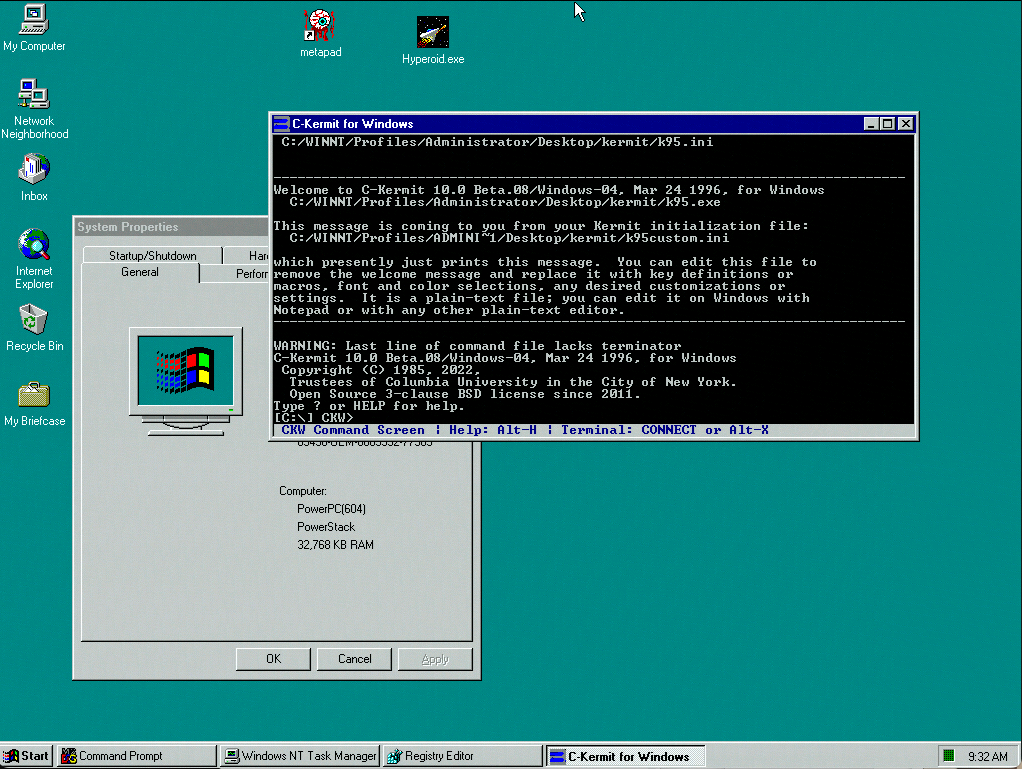Click the 'Computer:' label in System Properties
This screenshot has width=1022, height=769.
(x=303, y=491)
